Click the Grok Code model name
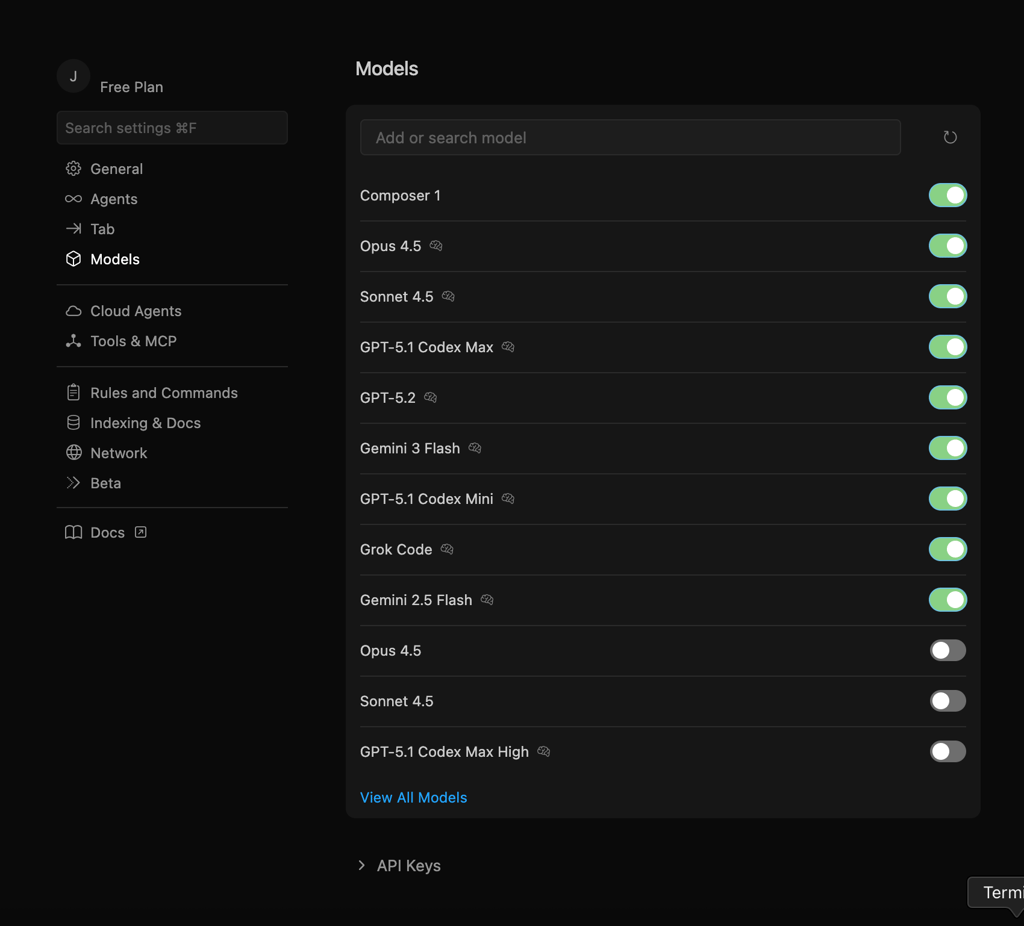The image size is (1024, 926). 396,549
